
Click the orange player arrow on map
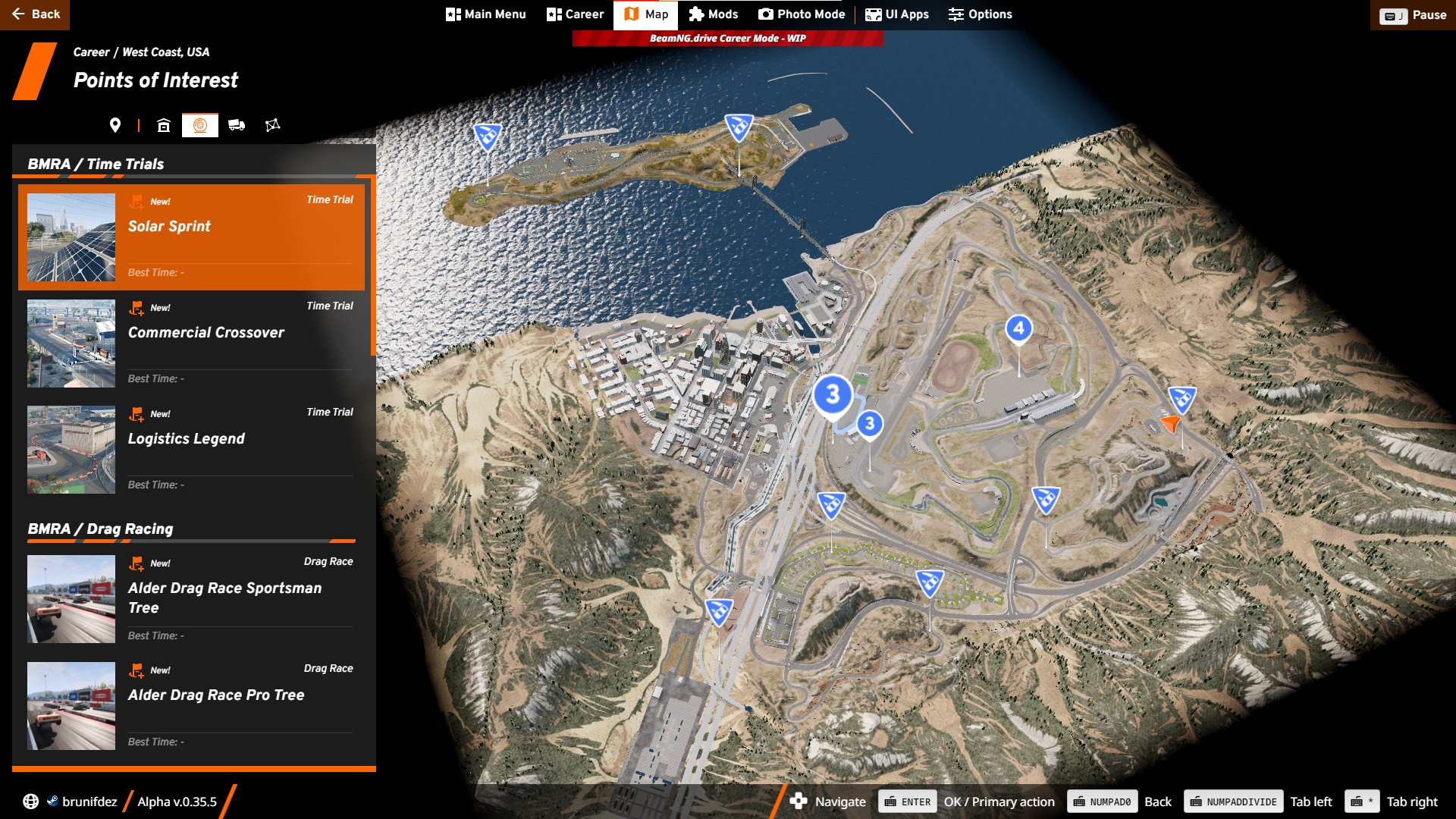click(1171, 423)
